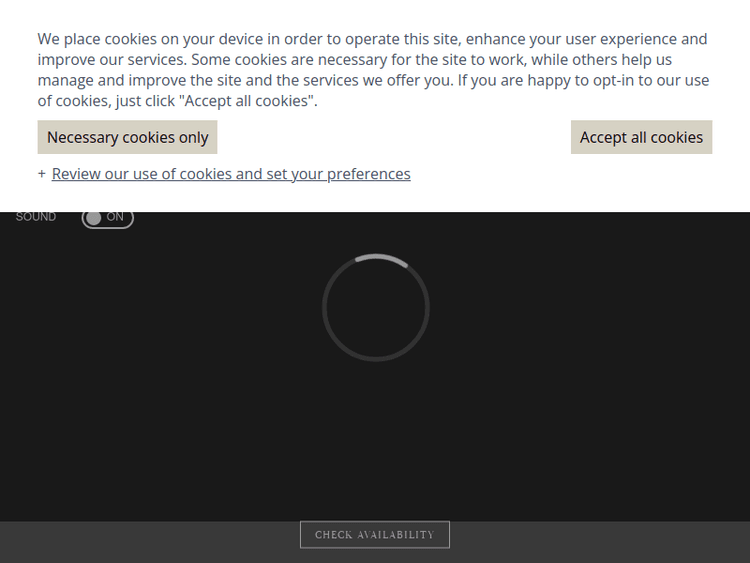This screenshot has width=750, height=563.
Task: Click the "ON" label inside the sound toggle
Action: 115,217
